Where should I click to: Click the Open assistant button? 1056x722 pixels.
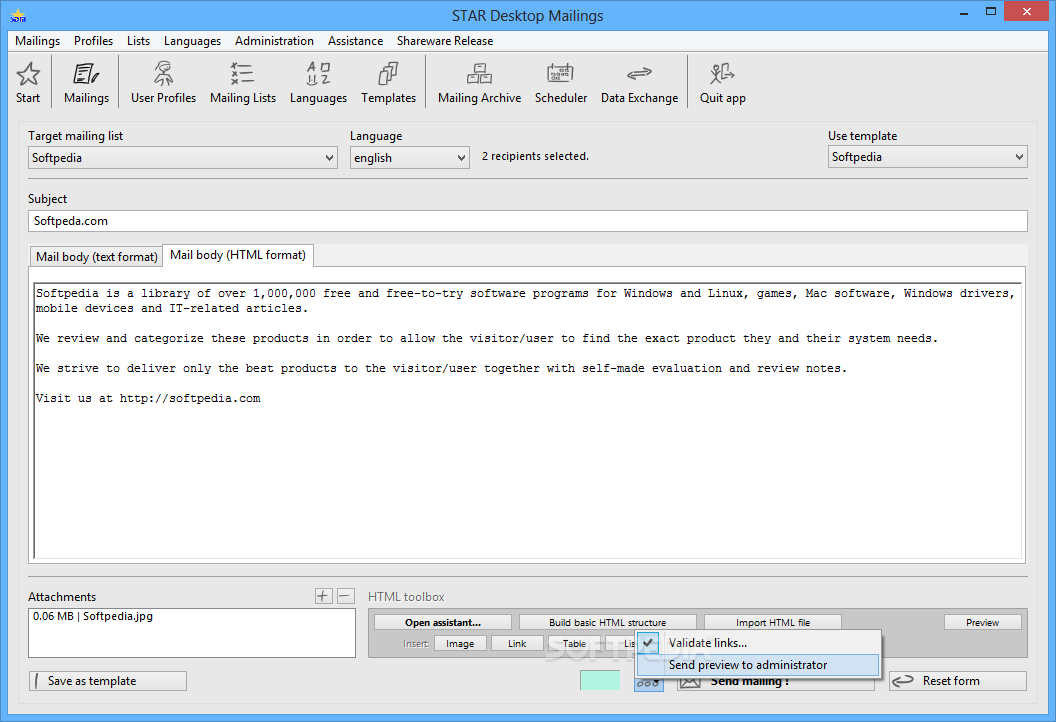(x=442, y=622)
